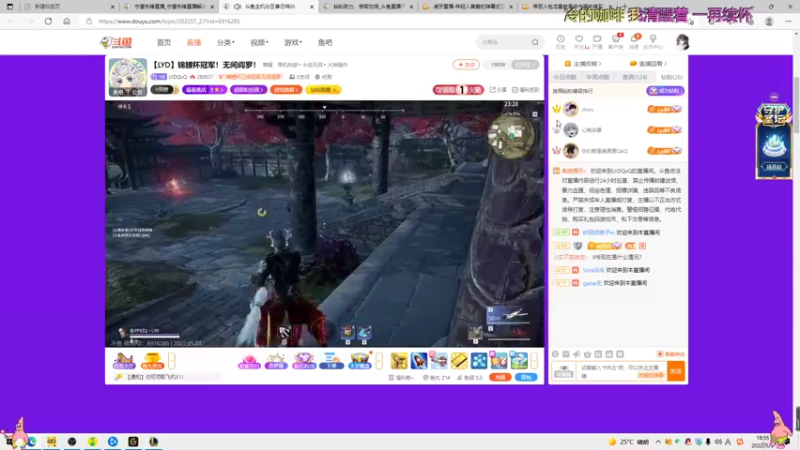Open the 首页 home menu item
Viewport: 800px width, 450px height.
point(164,42)
